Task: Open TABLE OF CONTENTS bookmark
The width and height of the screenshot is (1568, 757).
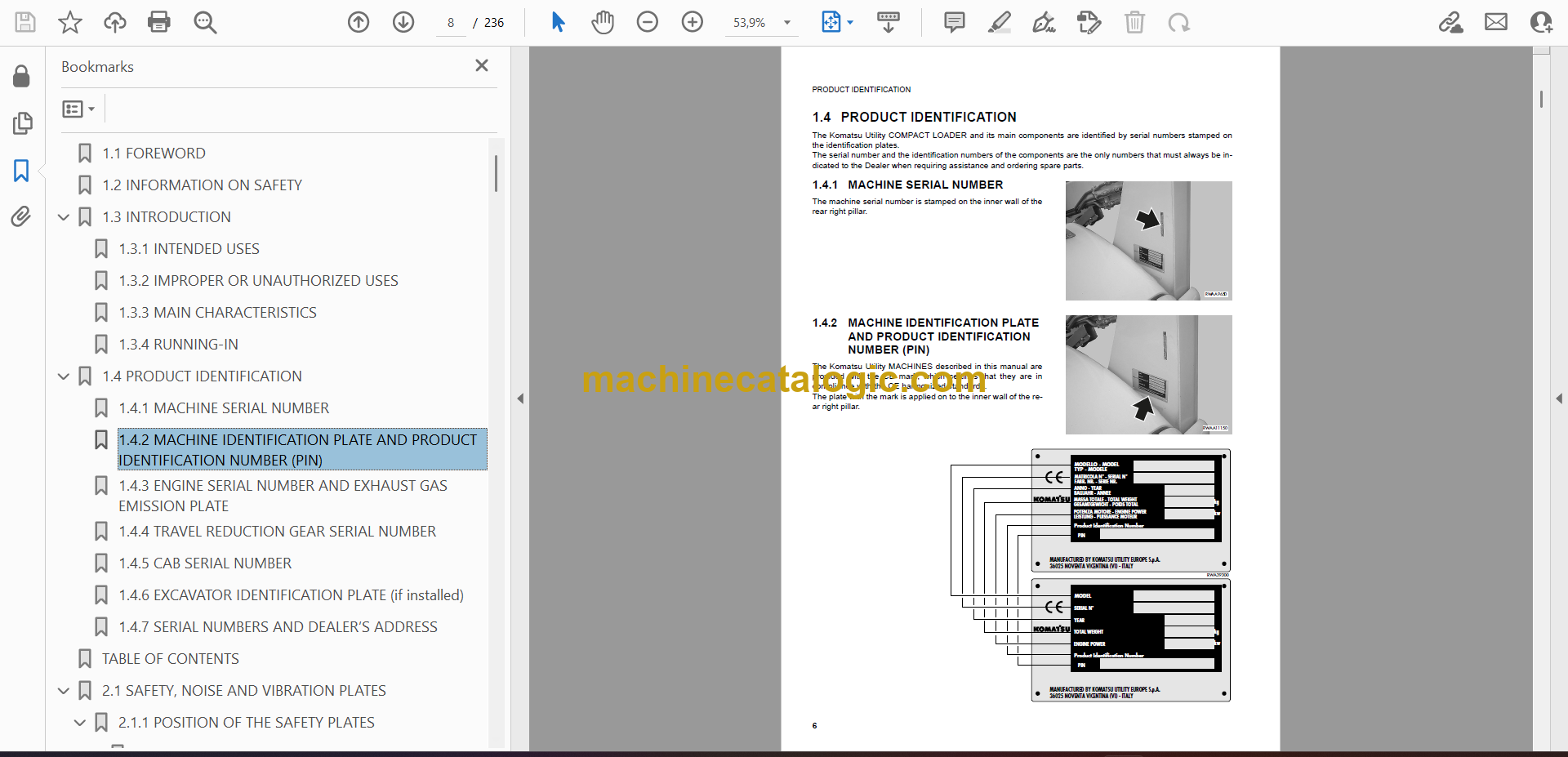Action: pyautogui.click(x=171, y=659)
